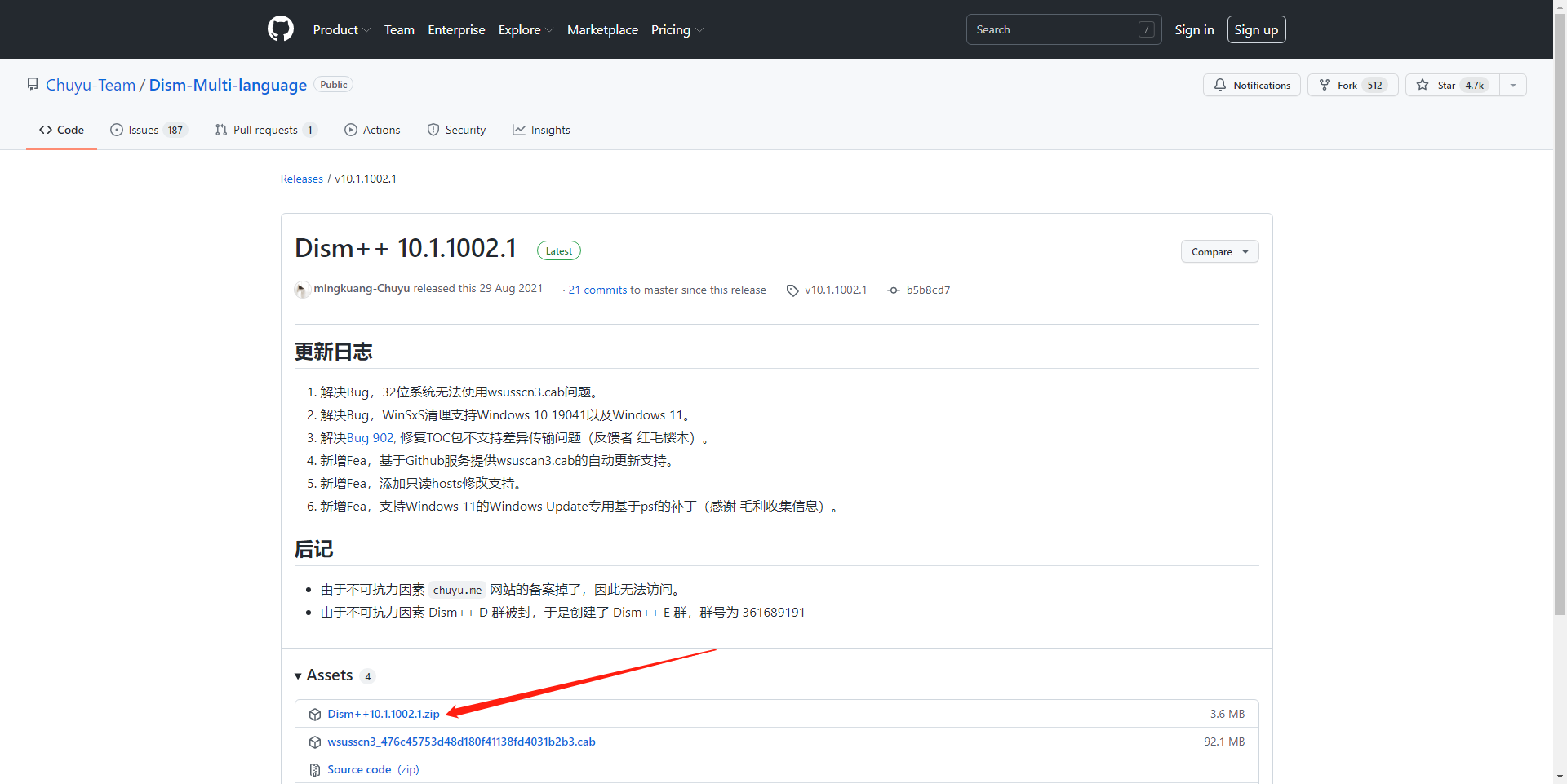Open the Pricing dropdown menu
Image resolution: width=1567 pixels, height=784 pixels.
[x=677, y=29]
